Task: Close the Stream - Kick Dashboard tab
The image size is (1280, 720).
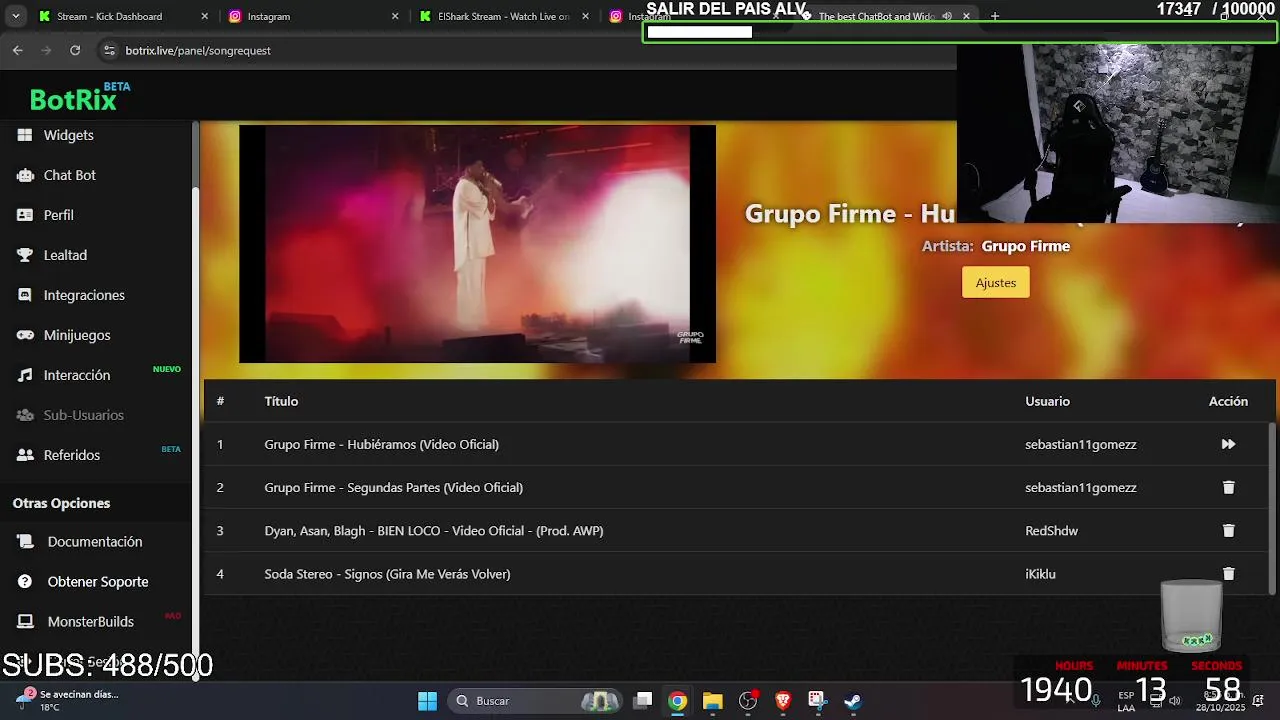Action: coord(204,16)
